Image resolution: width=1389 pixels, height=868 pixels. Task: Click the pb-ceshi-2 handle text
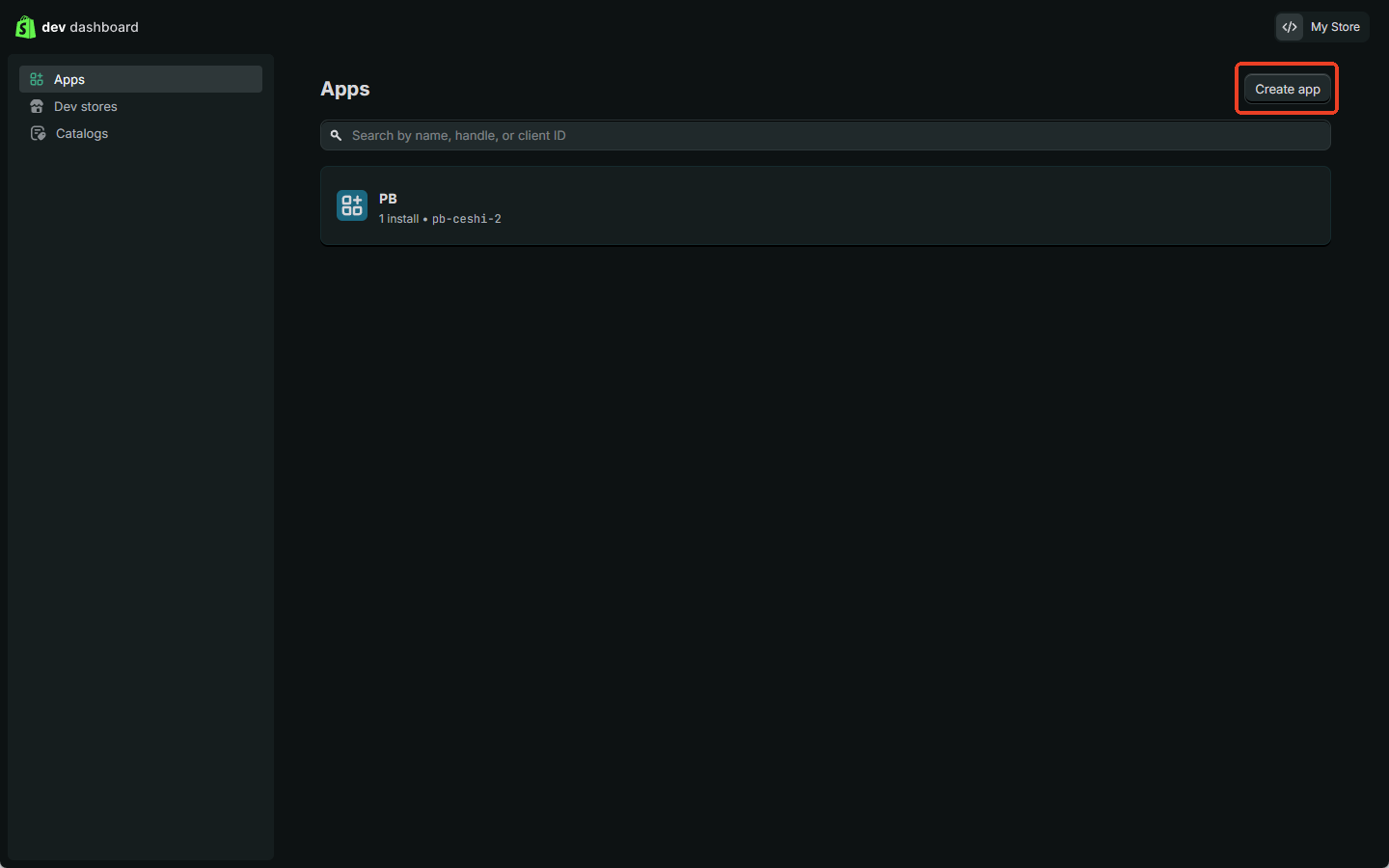(x=466, y=219)
